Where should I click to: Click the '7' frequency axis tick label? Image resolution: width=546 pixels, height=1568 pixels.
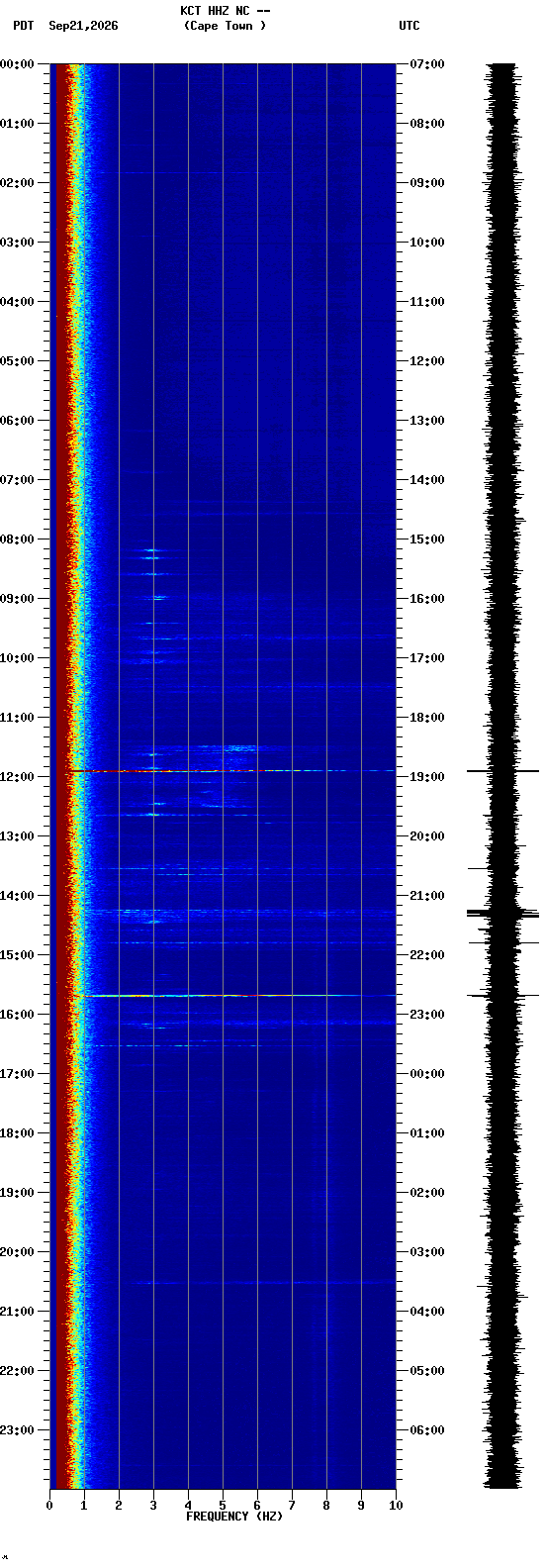292,1506
